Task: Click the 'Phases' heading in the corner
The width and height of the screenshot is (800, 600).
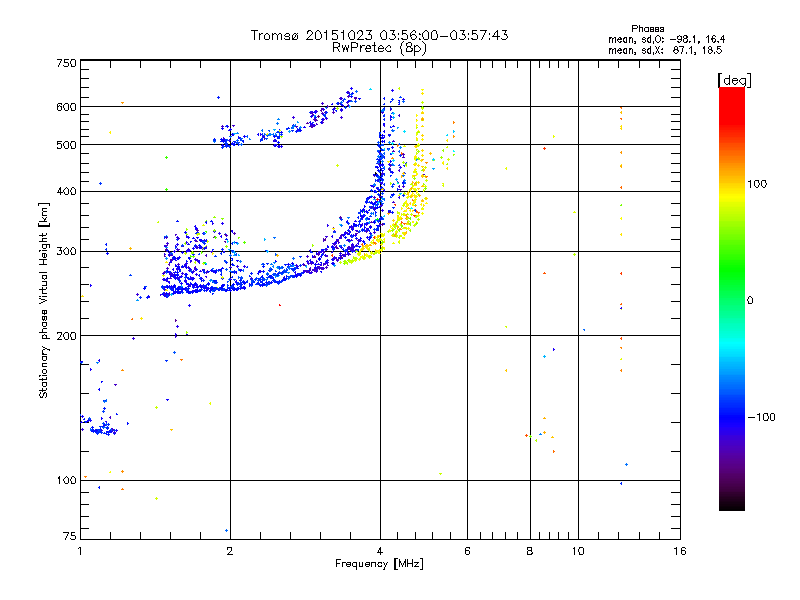Action: 647,29
